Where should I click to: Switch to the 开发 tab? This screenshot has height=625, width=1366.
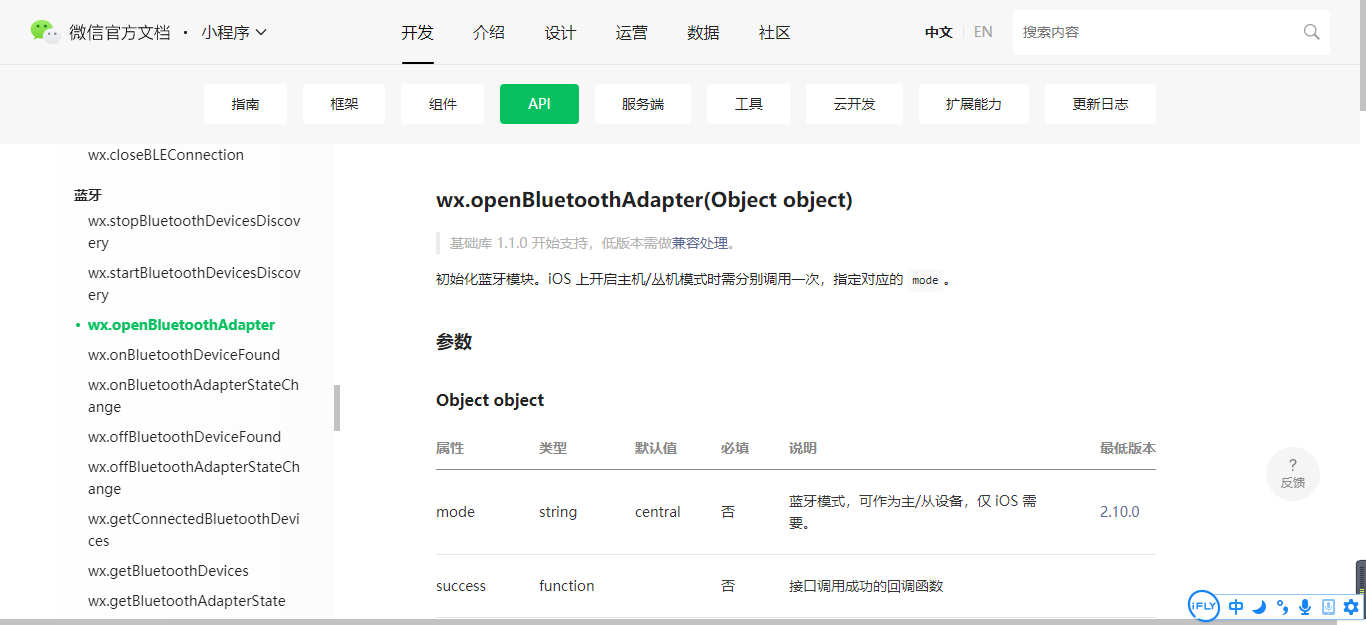click(417, 32)
